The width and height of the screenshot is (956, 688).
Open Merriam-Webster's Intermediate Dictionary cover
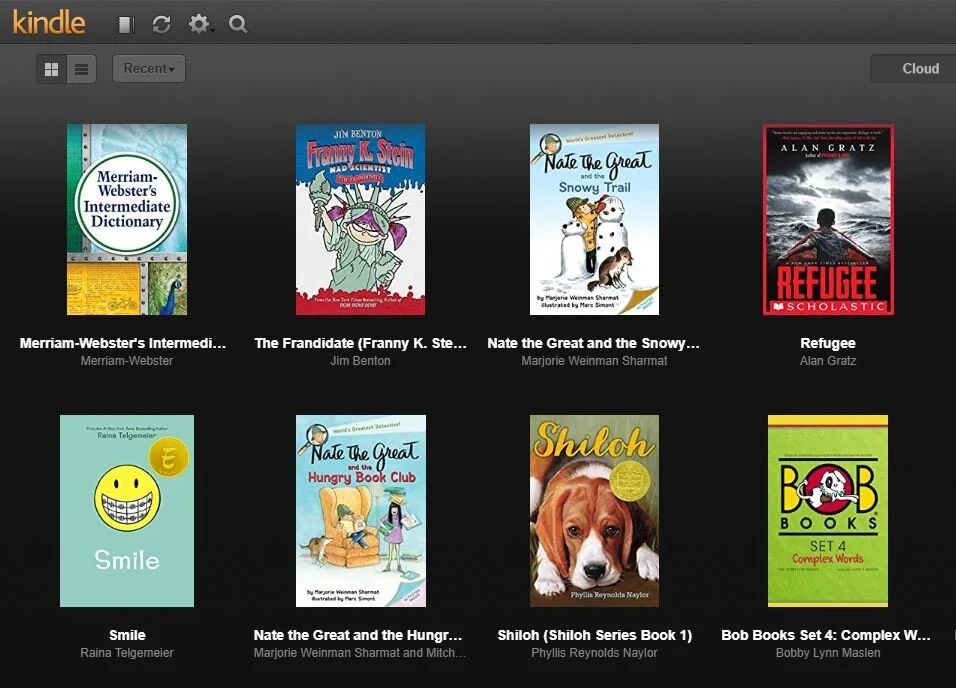pyautogui.click(x=127, y=220)
